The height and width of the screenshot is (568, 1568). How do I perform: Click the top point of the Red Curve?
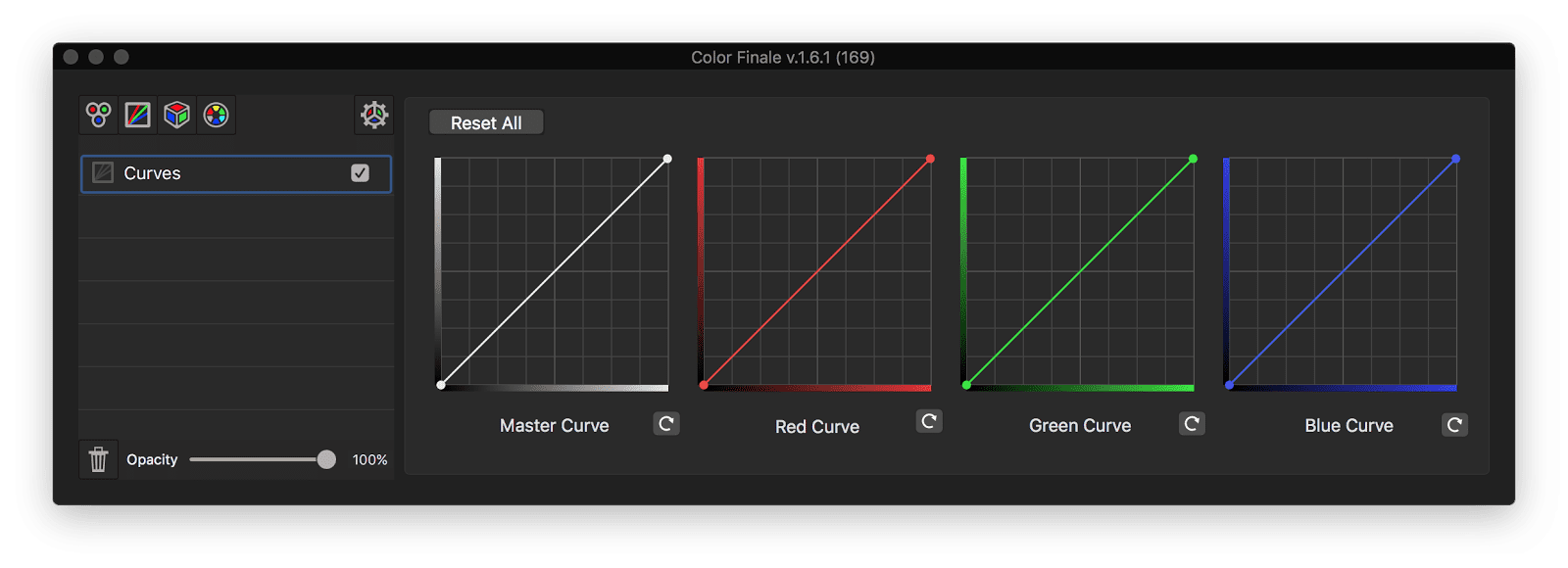(929, 157)
